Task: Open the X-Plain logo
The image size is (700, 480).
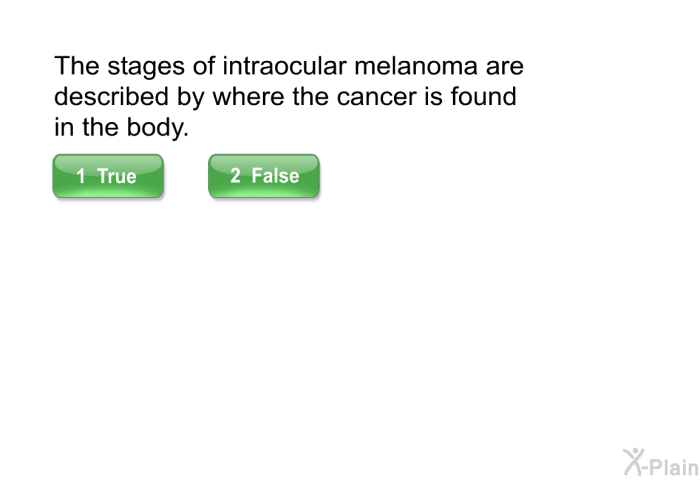Action: tap(661, 463)
